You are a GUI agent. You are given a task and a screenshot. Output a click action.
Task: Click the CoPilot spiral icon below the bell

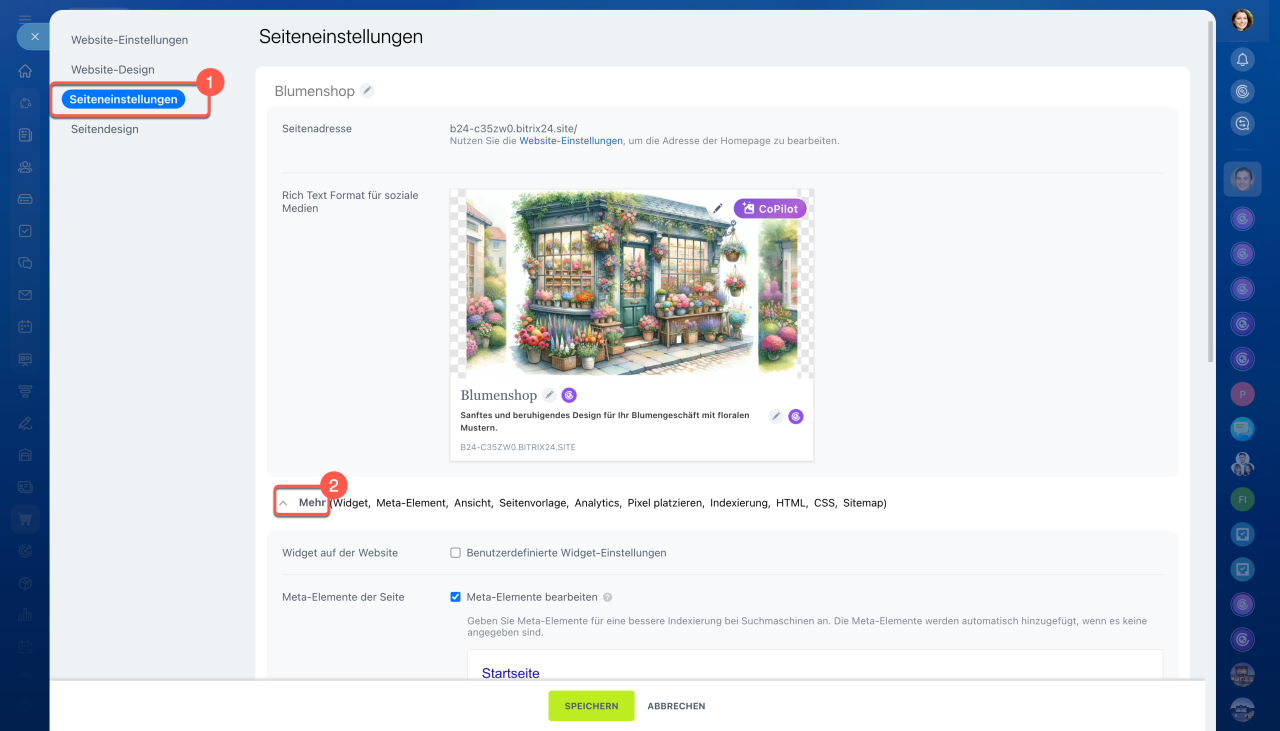pyautogui.click(x=1242, y=92)
